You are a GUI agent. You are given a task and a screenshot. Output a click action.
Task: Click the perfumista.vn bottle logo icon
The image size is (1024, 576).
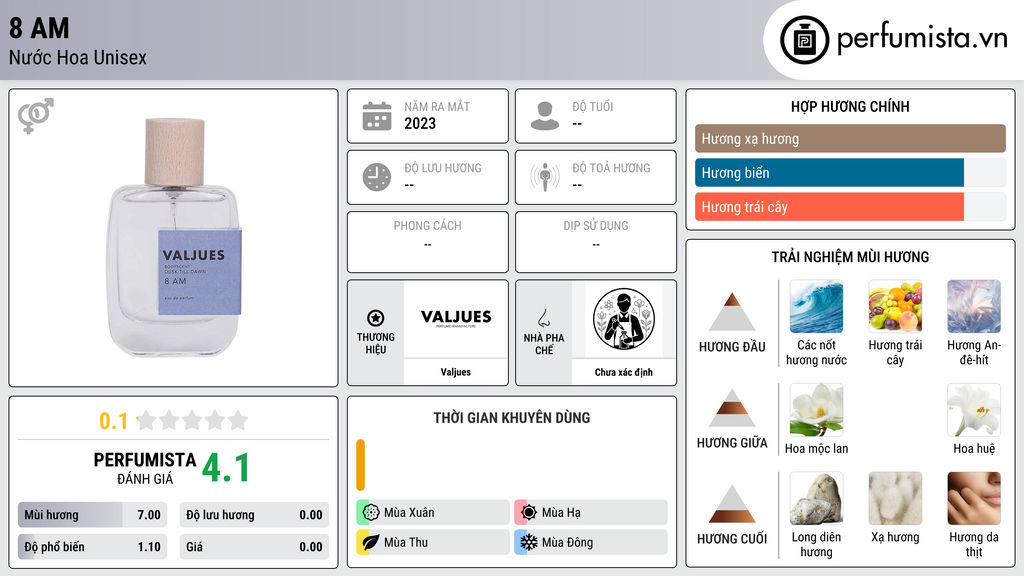click(x=804, y=40)
